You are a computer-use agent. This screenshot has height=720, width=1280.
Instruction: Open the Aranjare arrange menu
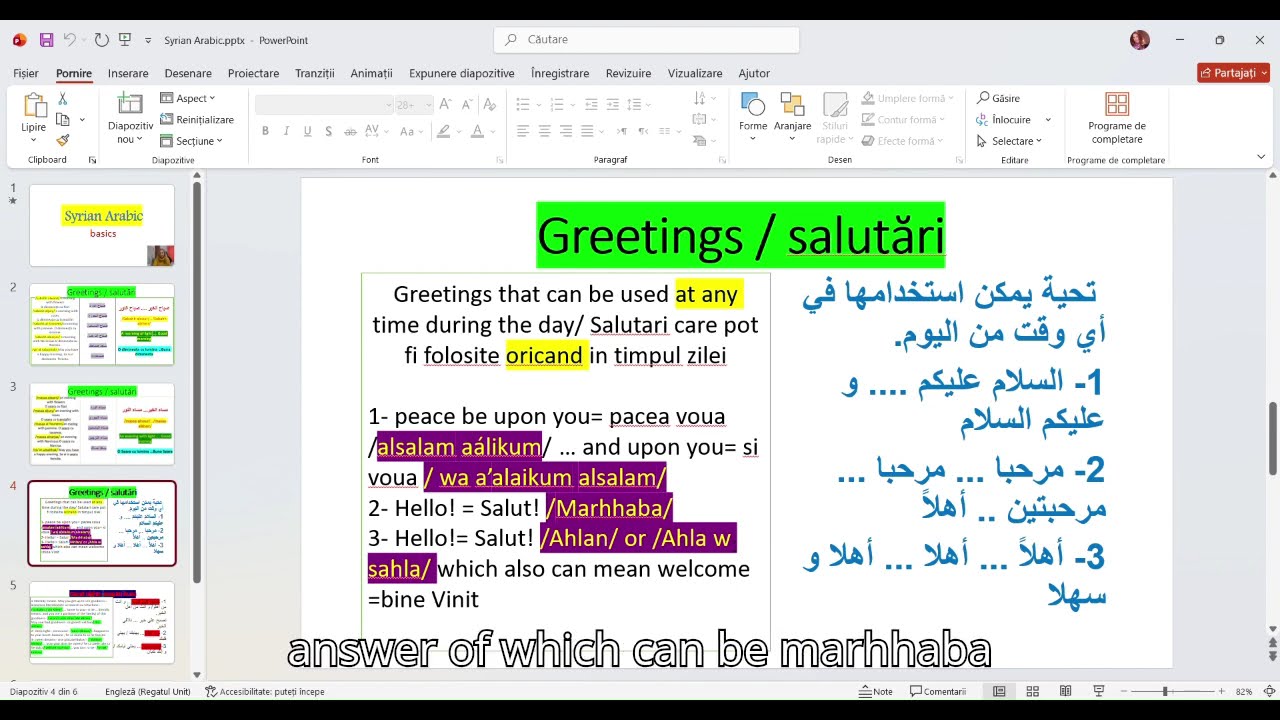pos(793,116)
